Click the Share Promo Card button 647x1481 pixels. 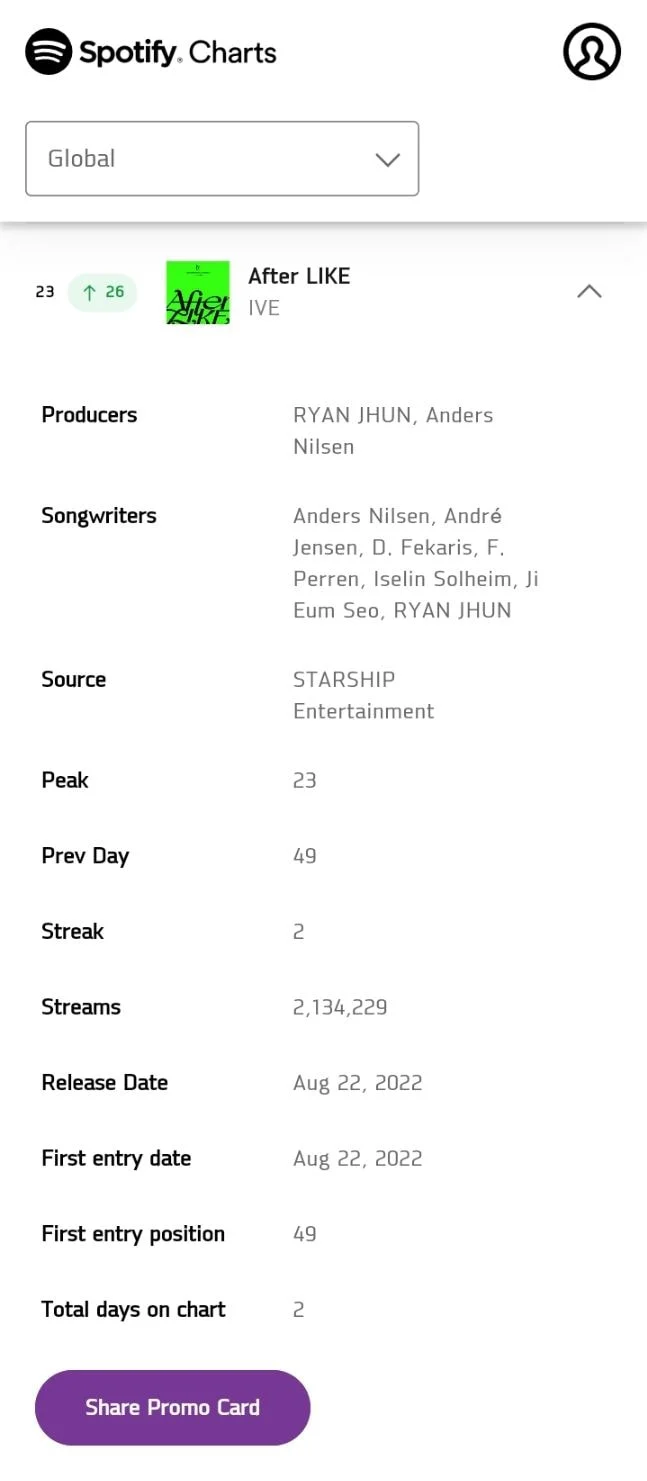click(x=173, y=1407)
